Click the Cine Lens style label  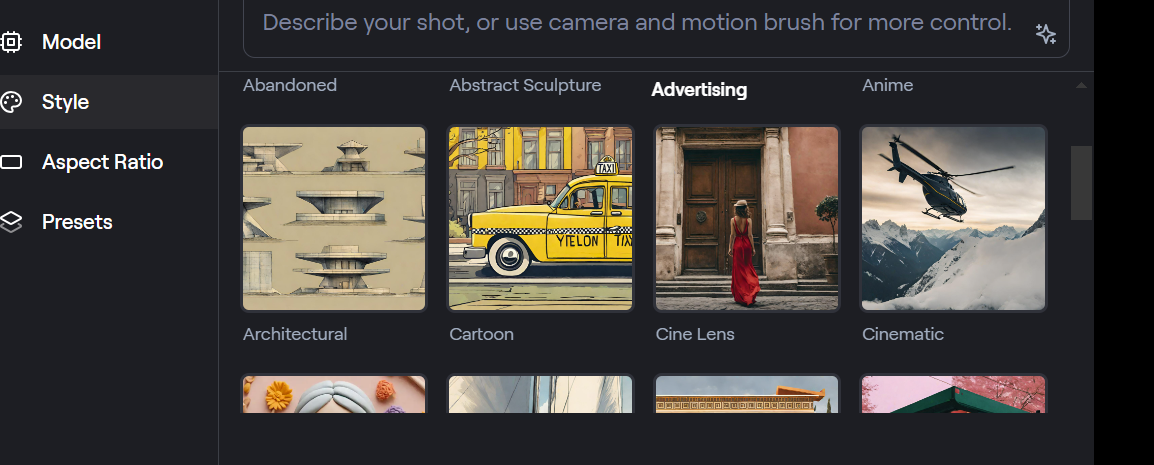coord(695,334)
